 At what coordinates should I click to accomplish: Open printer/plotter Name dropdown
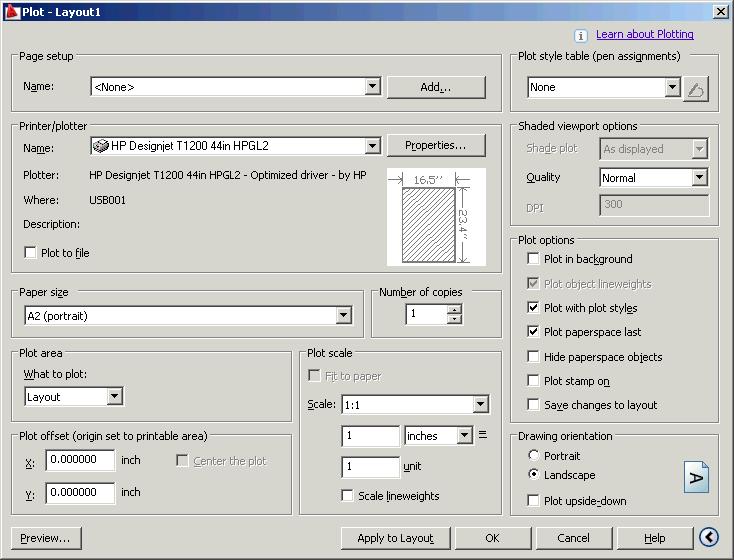(x=373, y=146)
